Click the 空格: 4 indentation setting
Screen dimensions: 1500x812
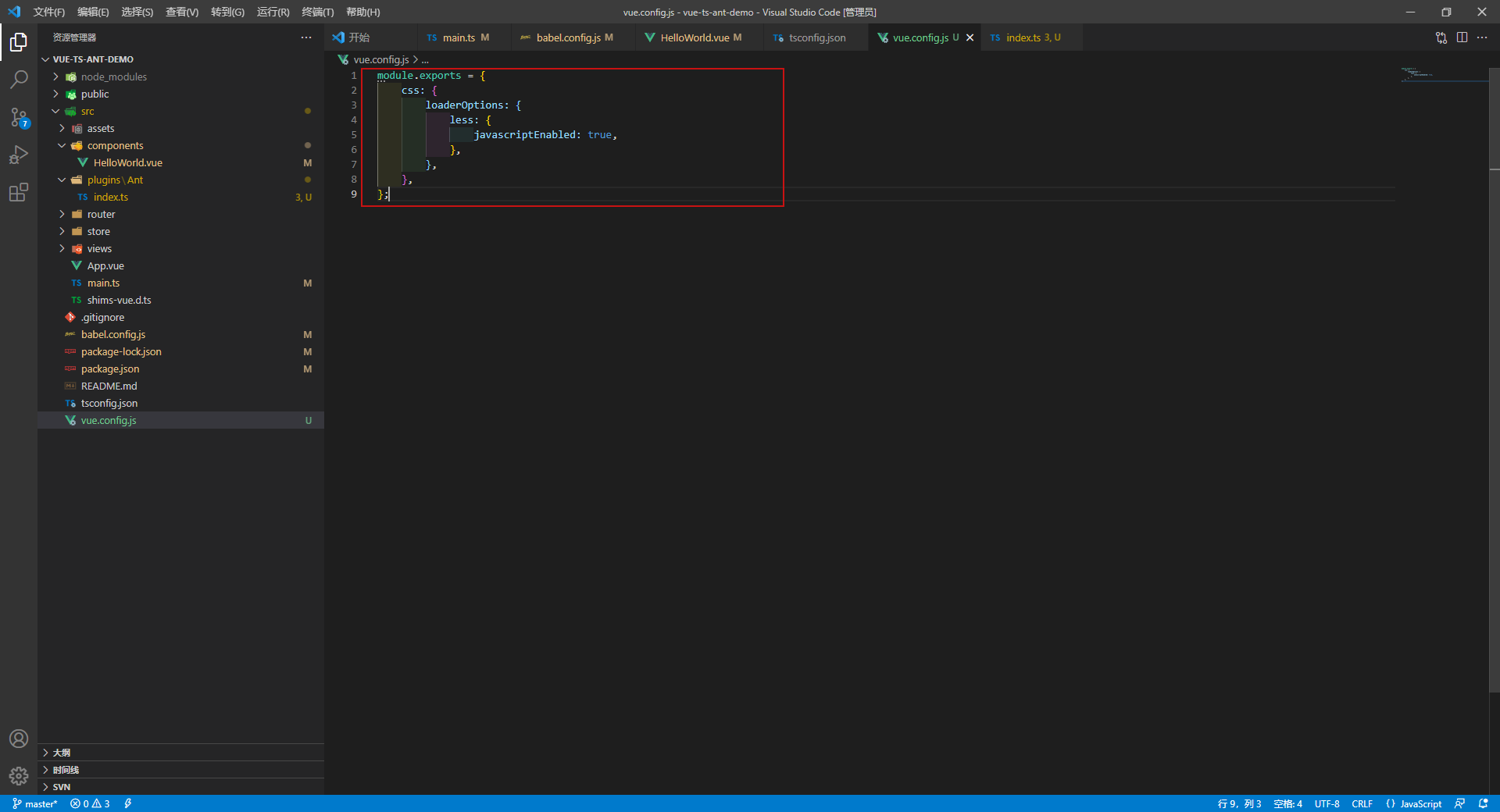[x=1287, y=803]
